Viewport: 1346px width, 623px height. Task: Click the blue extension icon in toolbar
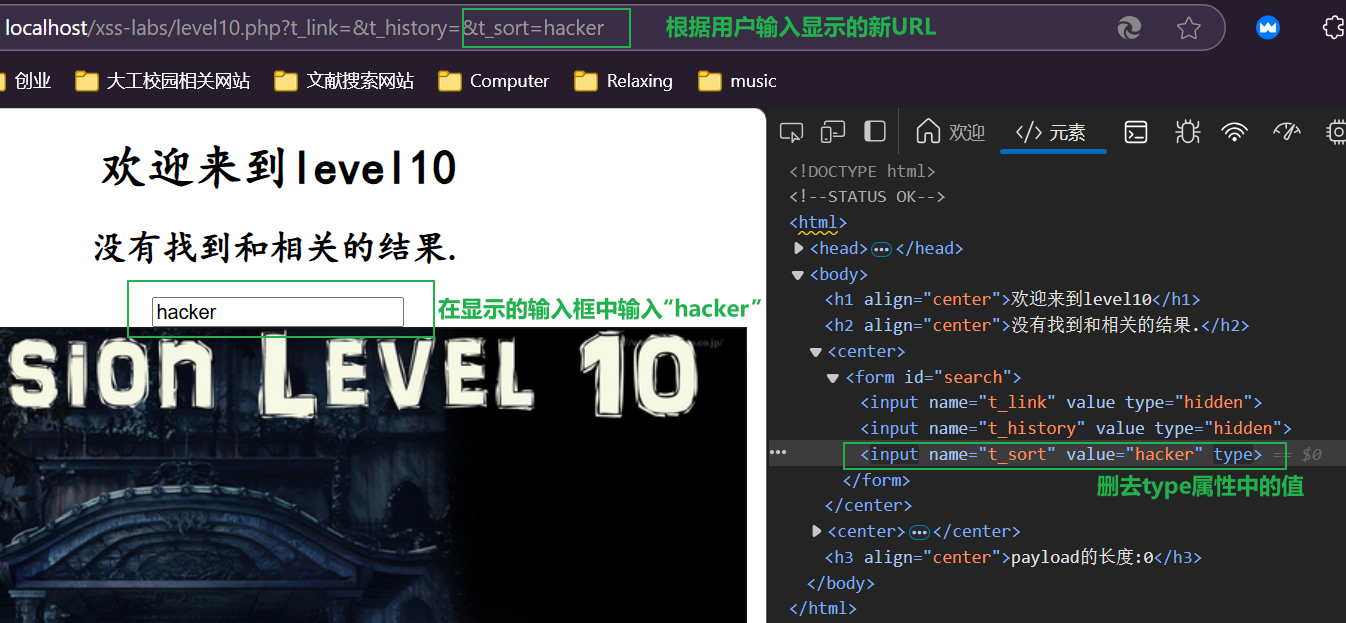(x=1268, y=28)
